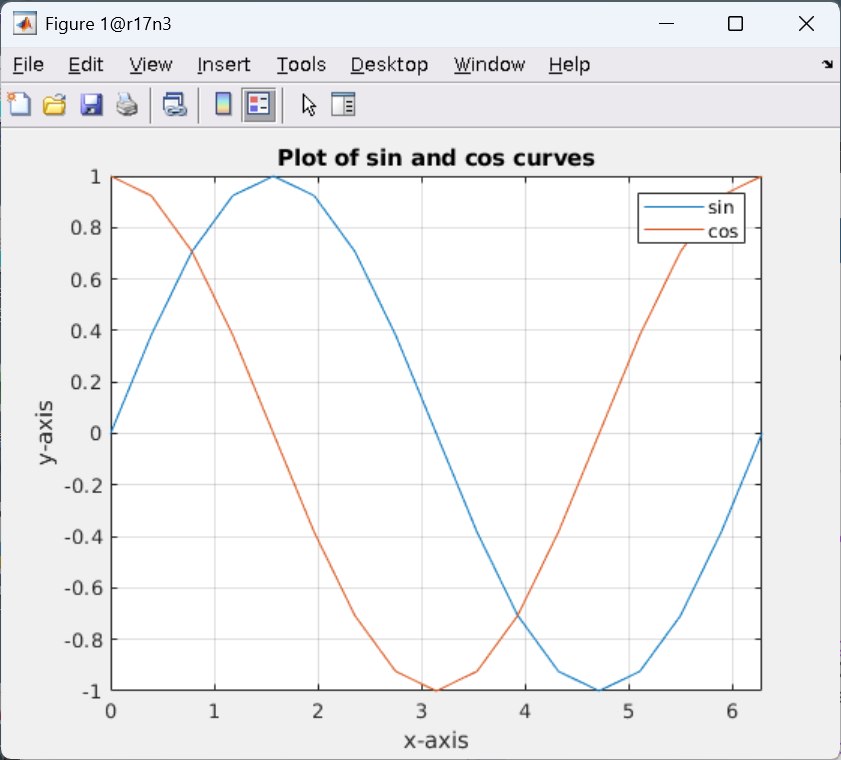Insert a colorbar from the toolbar

click(223, 104)
